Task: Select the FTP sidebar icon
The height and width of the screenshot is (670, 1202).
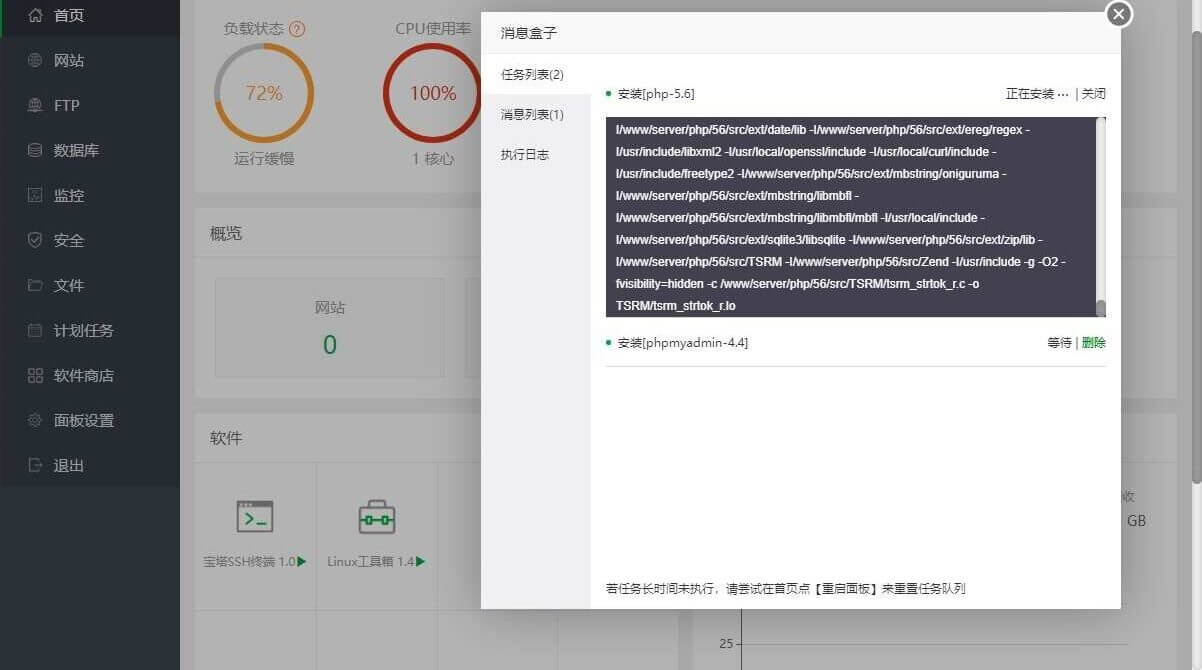Action: pyautogui.click(x=35, y=105)
